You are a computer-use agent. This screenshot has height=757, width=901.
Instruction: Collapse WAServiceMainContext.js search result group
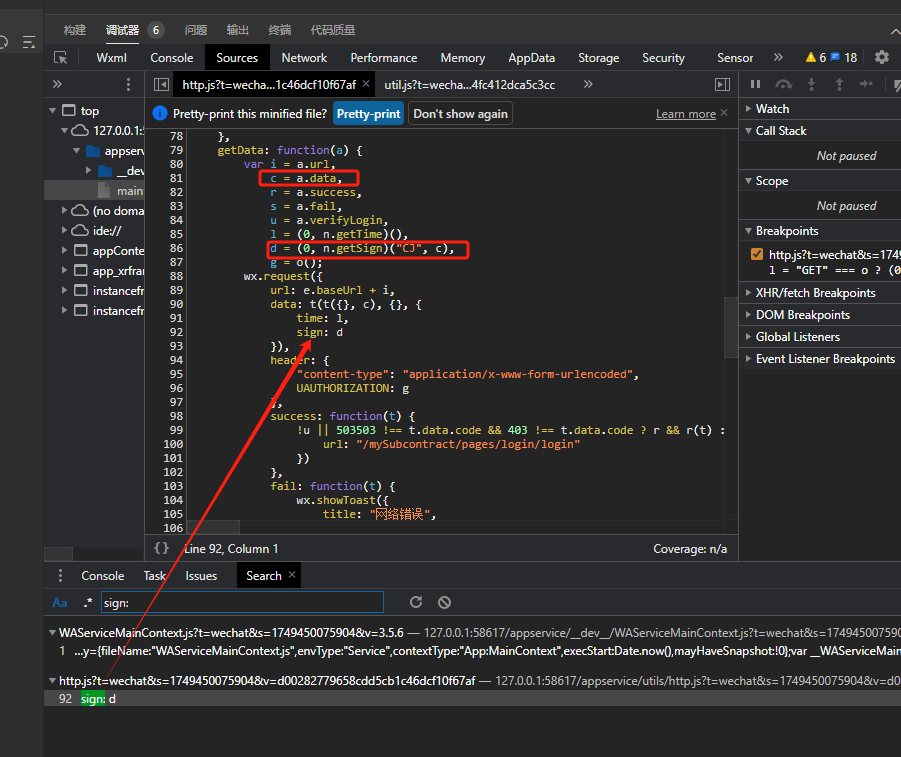point(52,632)
